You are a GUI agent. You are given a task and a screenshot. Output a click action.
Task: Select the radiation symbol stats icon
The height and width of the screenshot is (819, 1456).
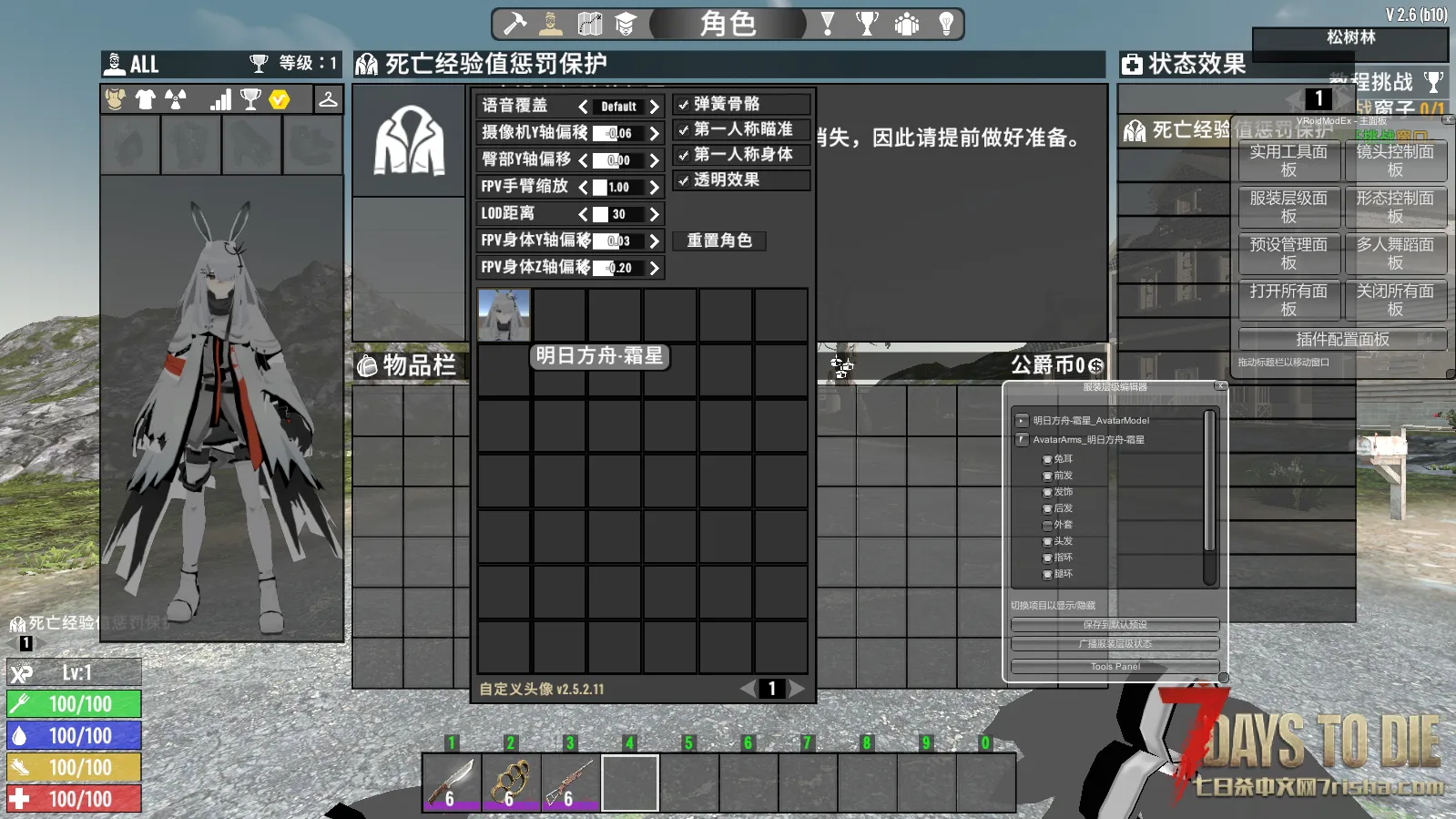176,99
